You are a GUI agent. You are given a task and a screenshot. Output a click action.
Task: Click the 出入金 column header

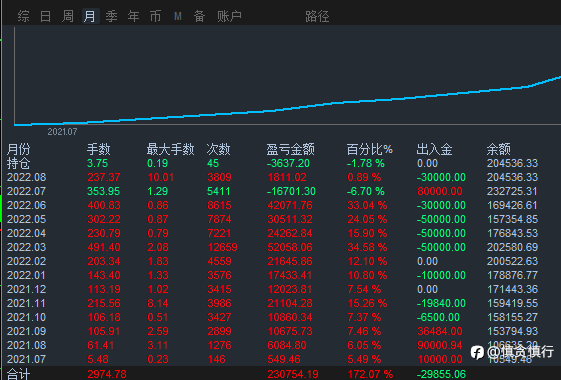[x=434, y=149]
